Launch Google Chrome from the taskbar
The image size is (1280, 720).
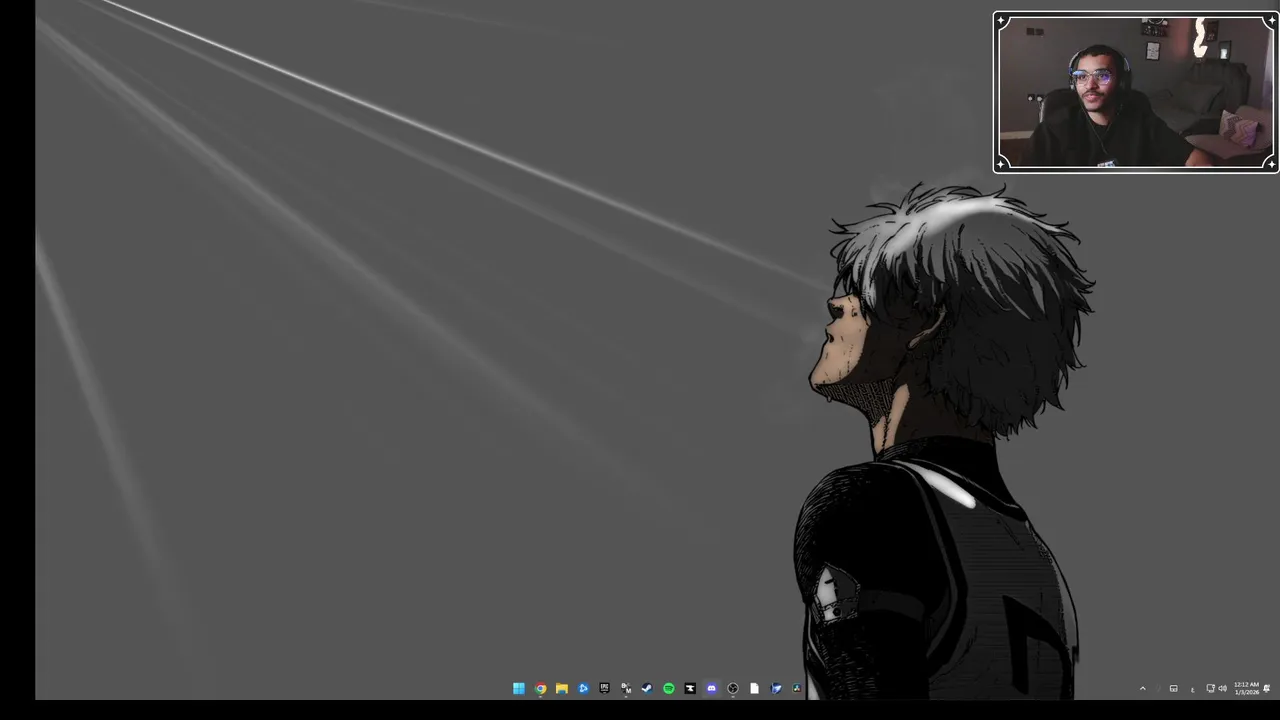click(x=540, y=688)
